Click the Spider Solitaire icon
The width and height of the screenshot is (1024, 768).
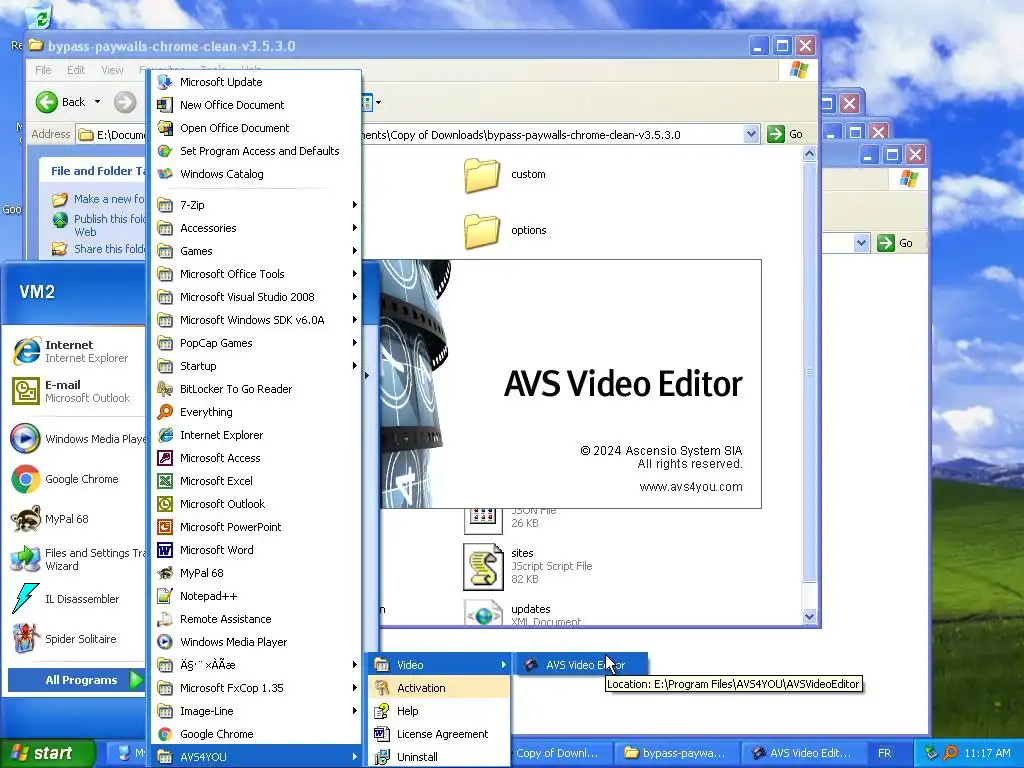tap(26, 638)
